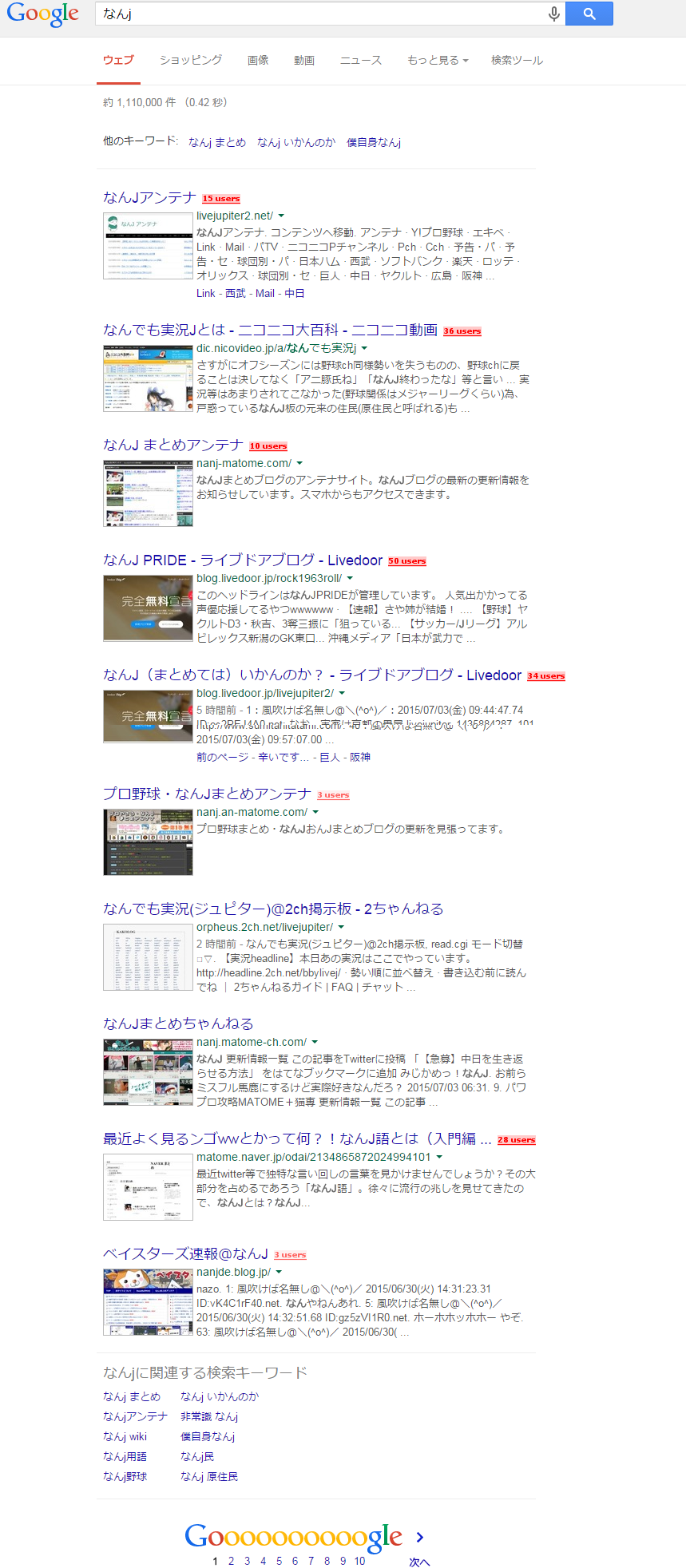Click the Google logo
The height and width of the screenshot is (1568, 686).
pos(43,14)
